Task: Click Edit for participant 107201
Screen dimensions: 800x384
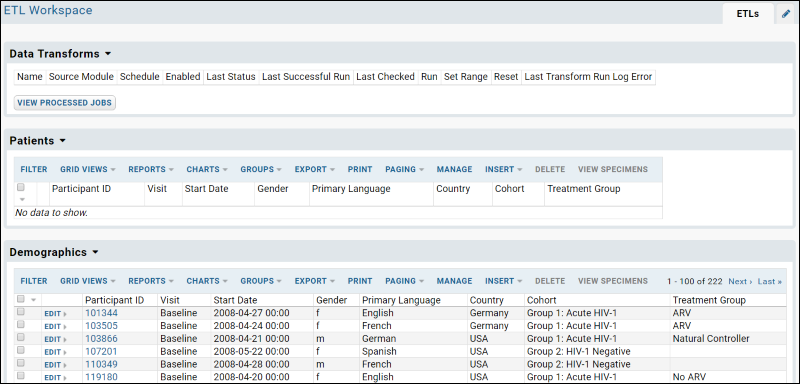Action: click(x=55, y=352)
